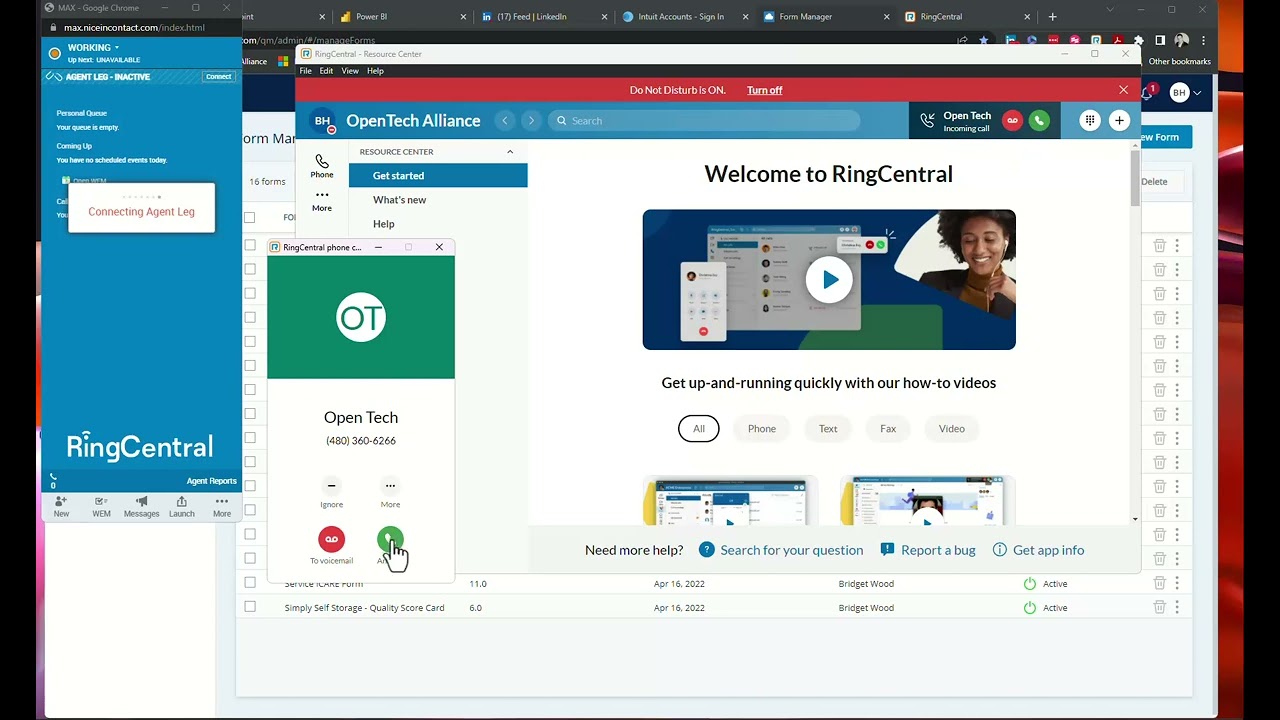Go back with RingCentral header back arrow
1280x720 pixels.
click(x=505, y=121)
